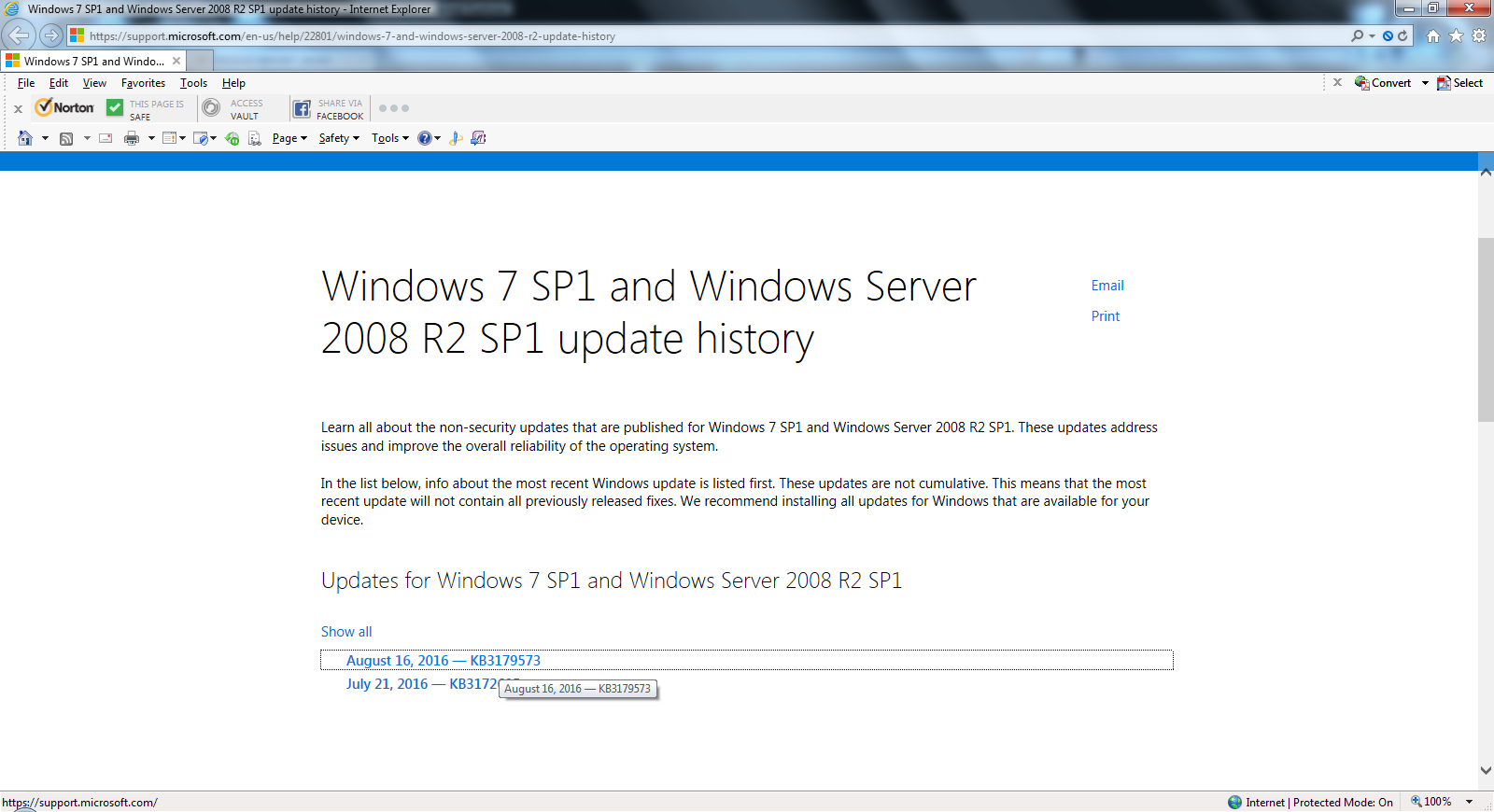Click the Print link on the page
The height and width of the screenshot is (812, 1494).
(x=1106, y=316)
